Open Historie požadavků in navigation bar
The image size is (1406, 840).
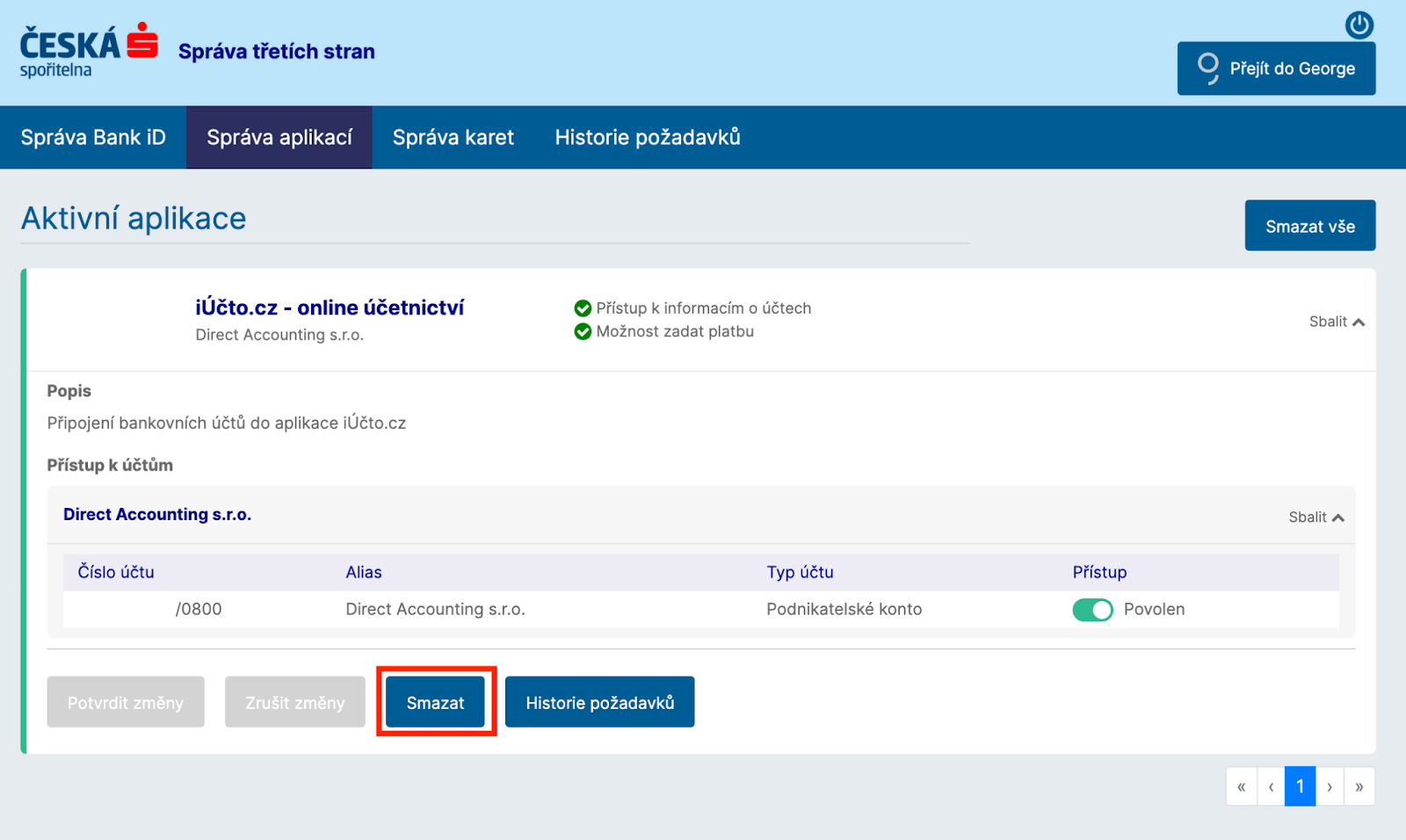pos(648,137)
